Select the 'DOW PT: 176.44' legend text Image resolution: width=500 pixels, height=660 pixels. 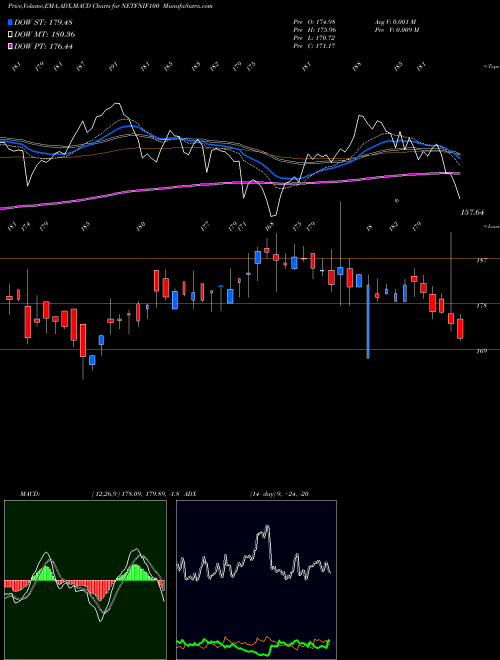[x=43, y=46]
